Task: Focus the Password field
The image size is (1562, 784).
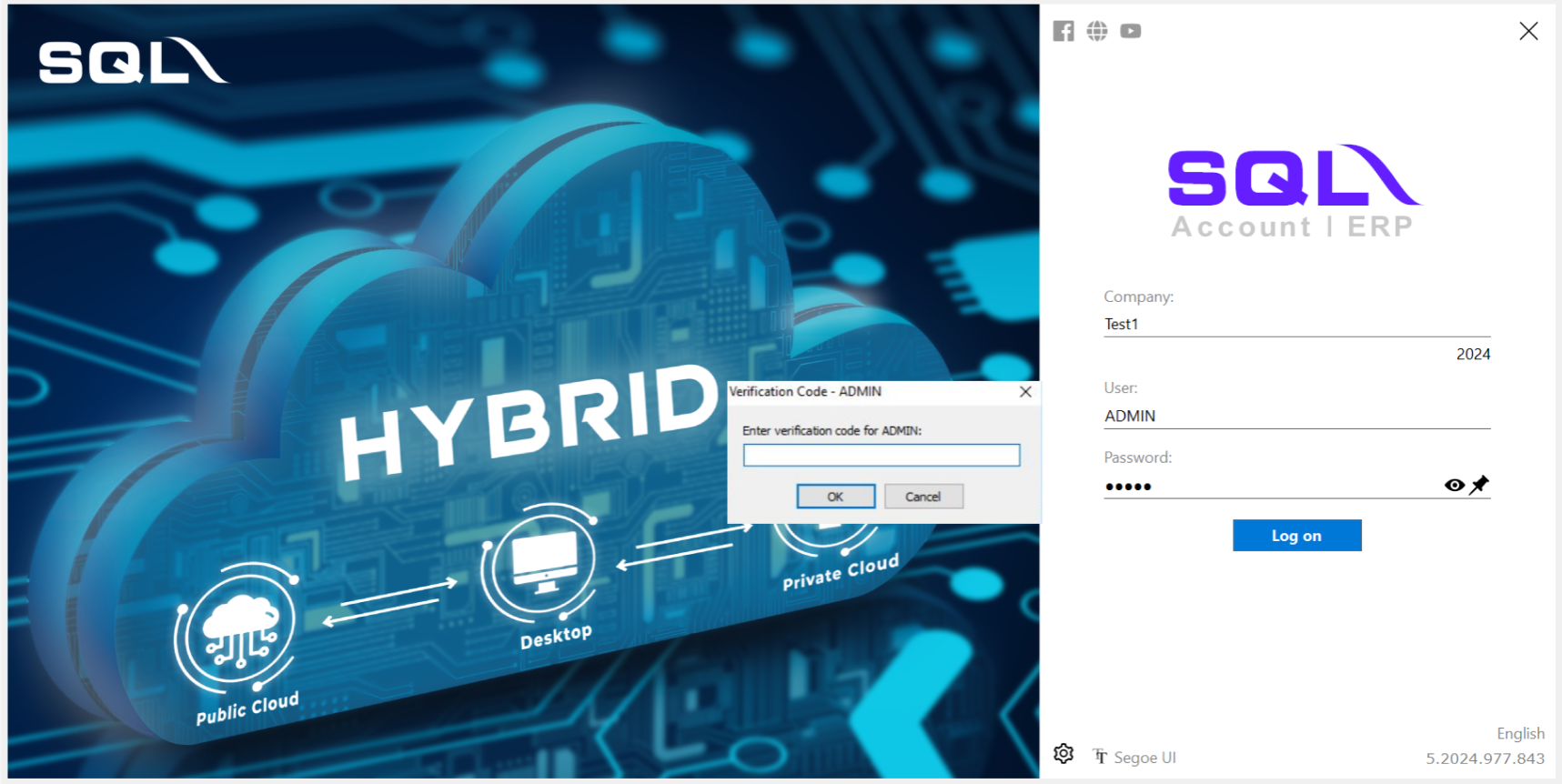Action: tap(1269, 486)
